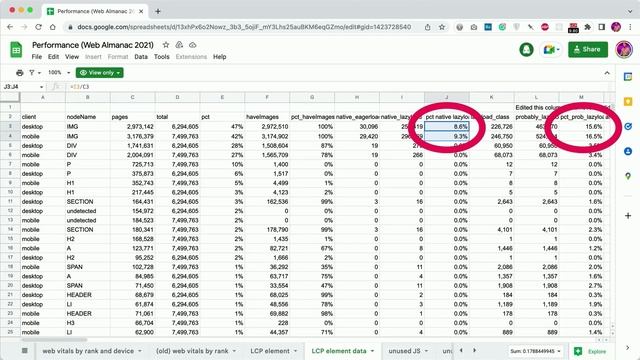The width and height of the screenshot is (640, 360).
Task: Click the havelmages column header cell
Action: pyautogui.click(x=267, y=117)
